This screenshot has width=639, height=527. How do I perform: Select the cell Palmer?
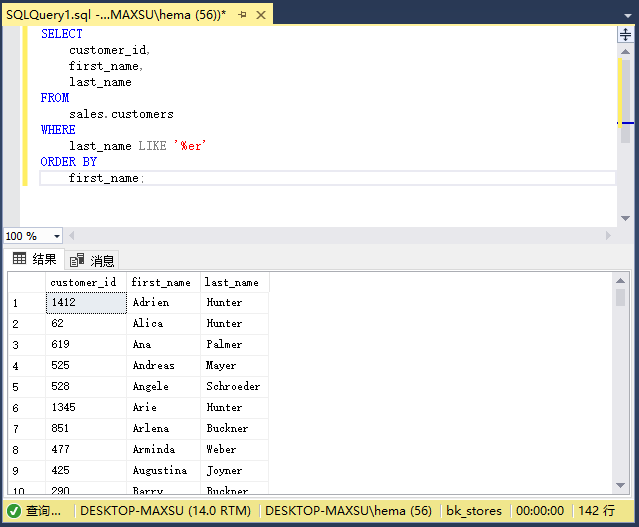[234, 345]
